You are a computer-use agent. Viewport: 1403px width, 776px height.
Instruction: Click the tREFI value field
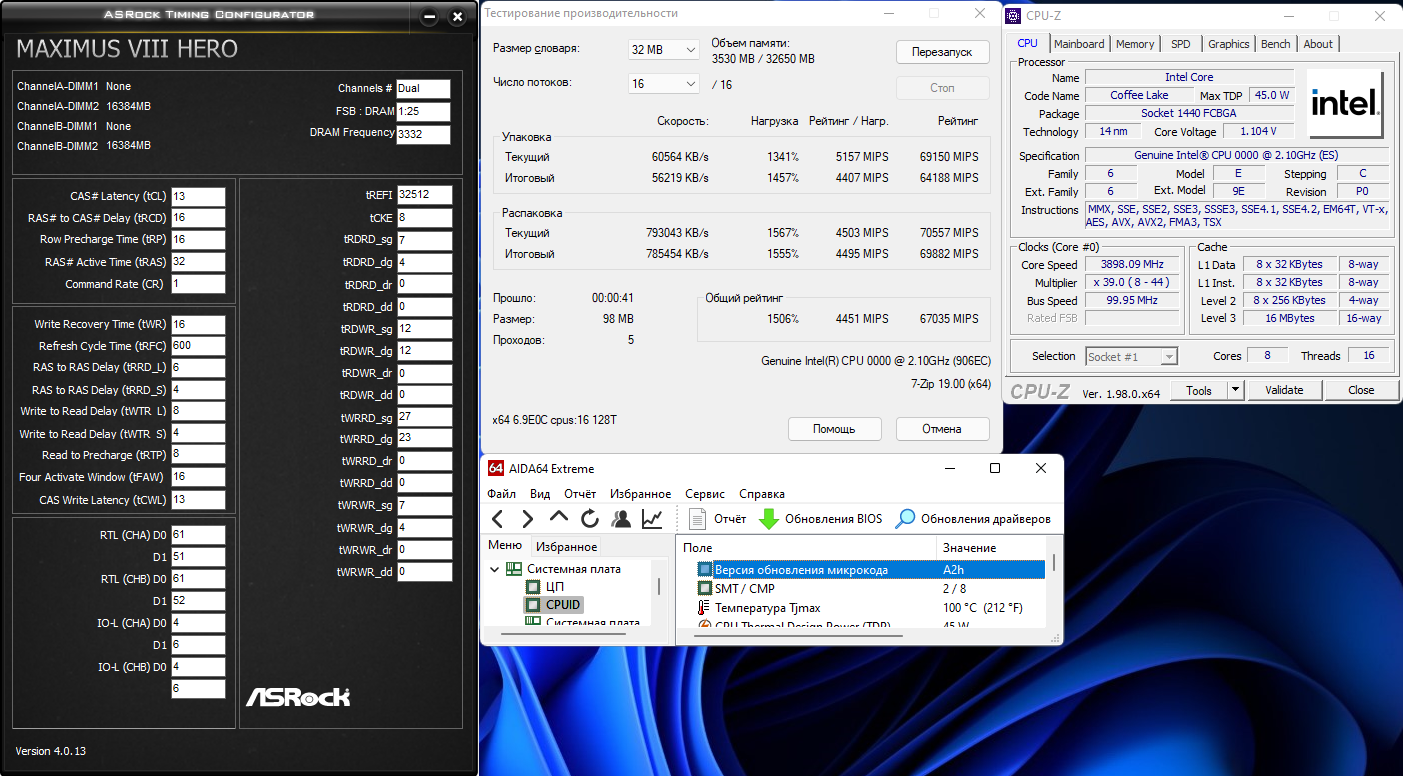pos(424,195)
